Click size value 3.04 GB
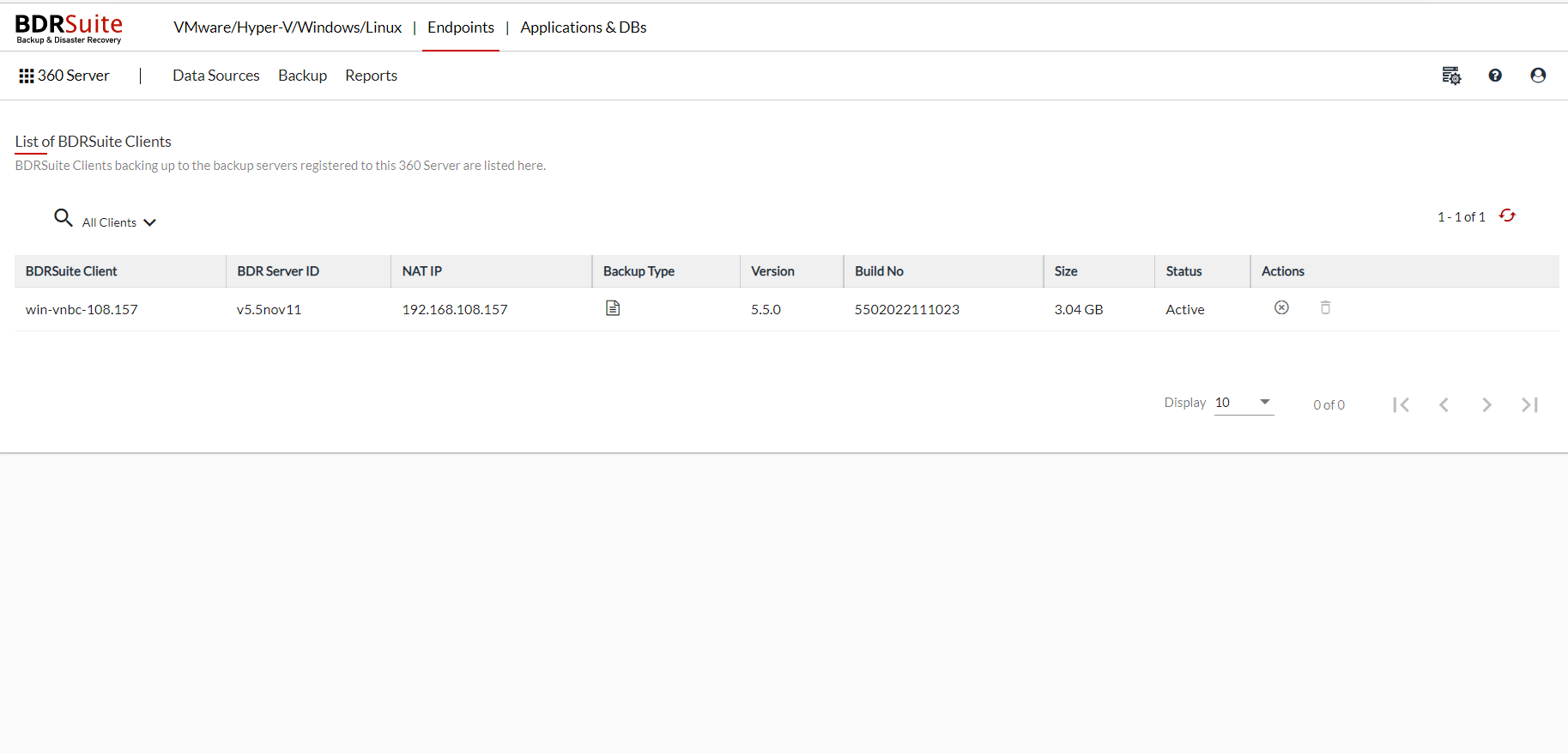The image size is (1568, 753). 1079,309
